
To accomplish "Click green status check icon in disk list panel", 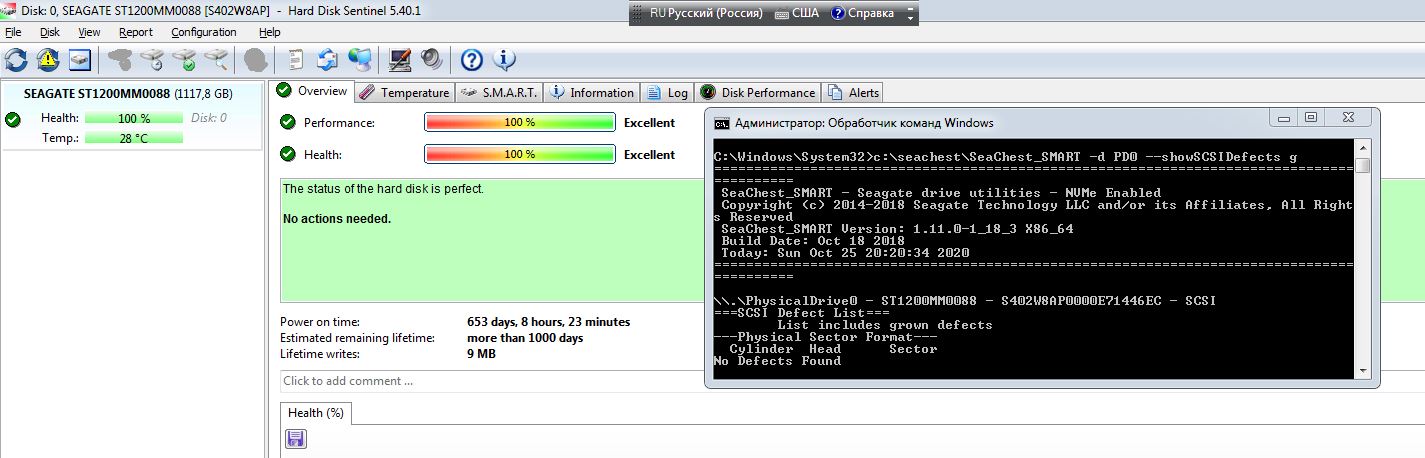I will pos(12,119).
